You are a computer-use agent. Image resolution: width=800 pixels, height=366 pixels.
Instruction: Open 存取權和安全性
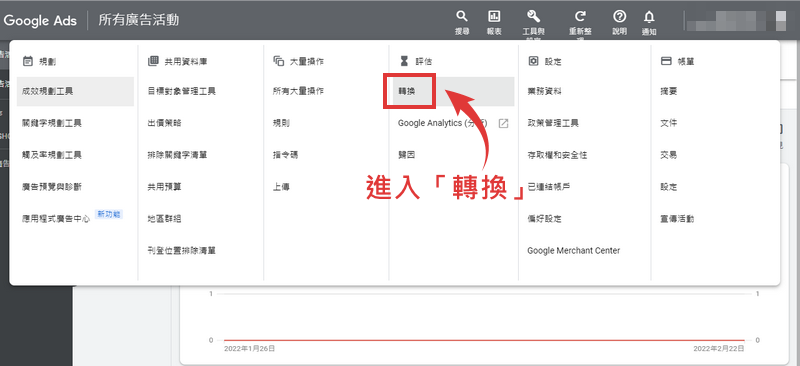558,155
